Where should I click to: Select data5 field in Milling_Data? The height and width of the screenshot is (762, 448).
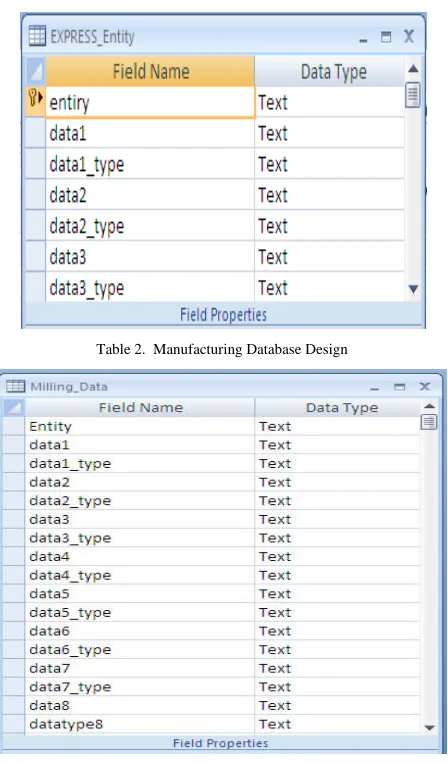139,593
